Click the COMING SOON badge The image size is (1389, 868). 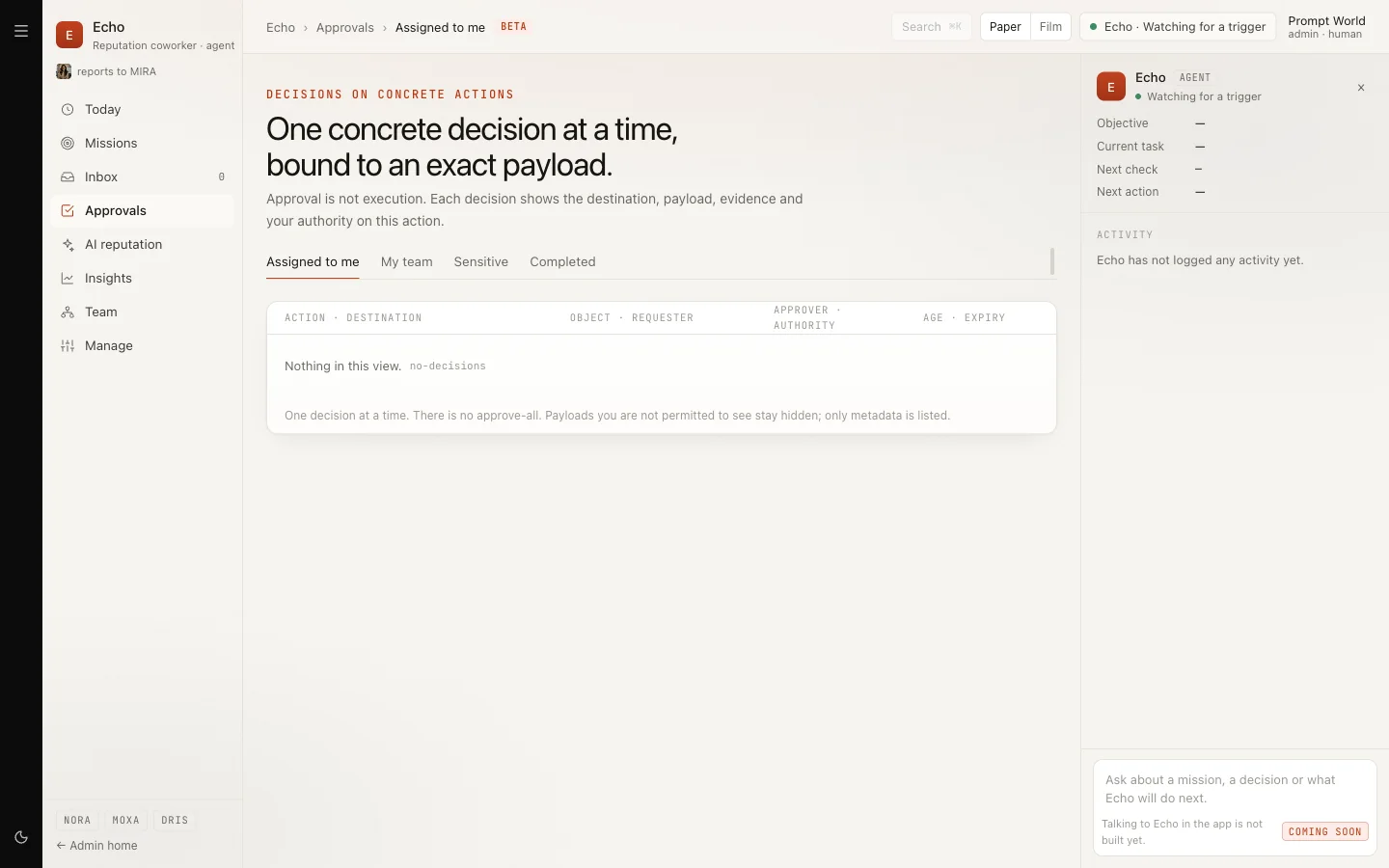1325,831
